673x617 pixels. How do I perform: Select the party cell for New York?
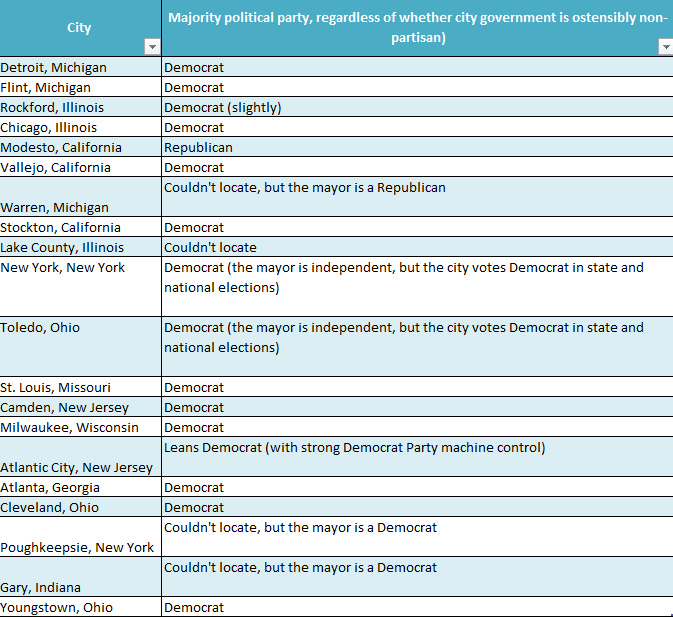[x=418, y=287]
